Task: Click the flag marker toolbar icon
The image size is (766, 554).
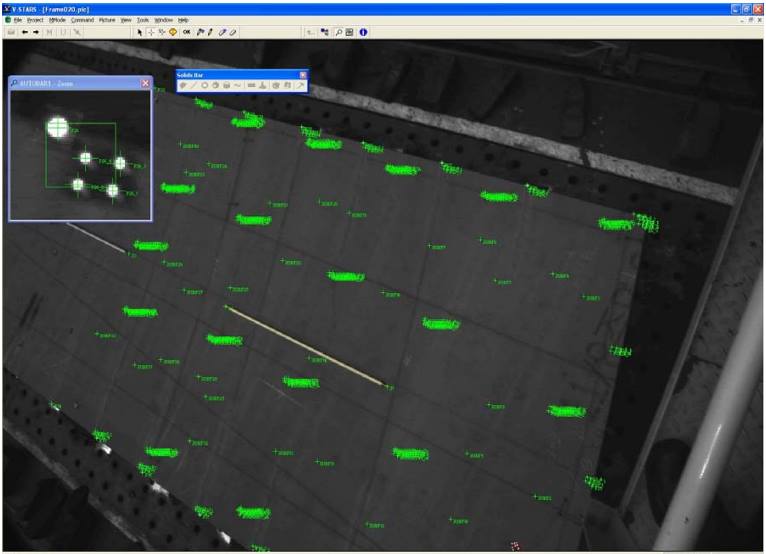Action: 200,32
